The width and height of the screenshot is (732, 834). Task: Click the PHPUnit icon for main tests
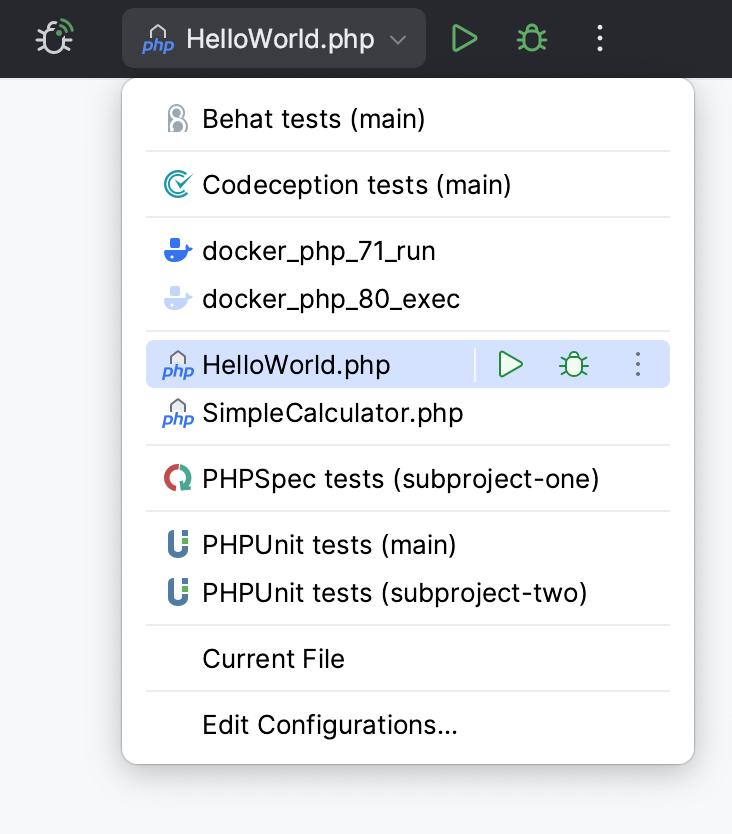coord(177,544)
